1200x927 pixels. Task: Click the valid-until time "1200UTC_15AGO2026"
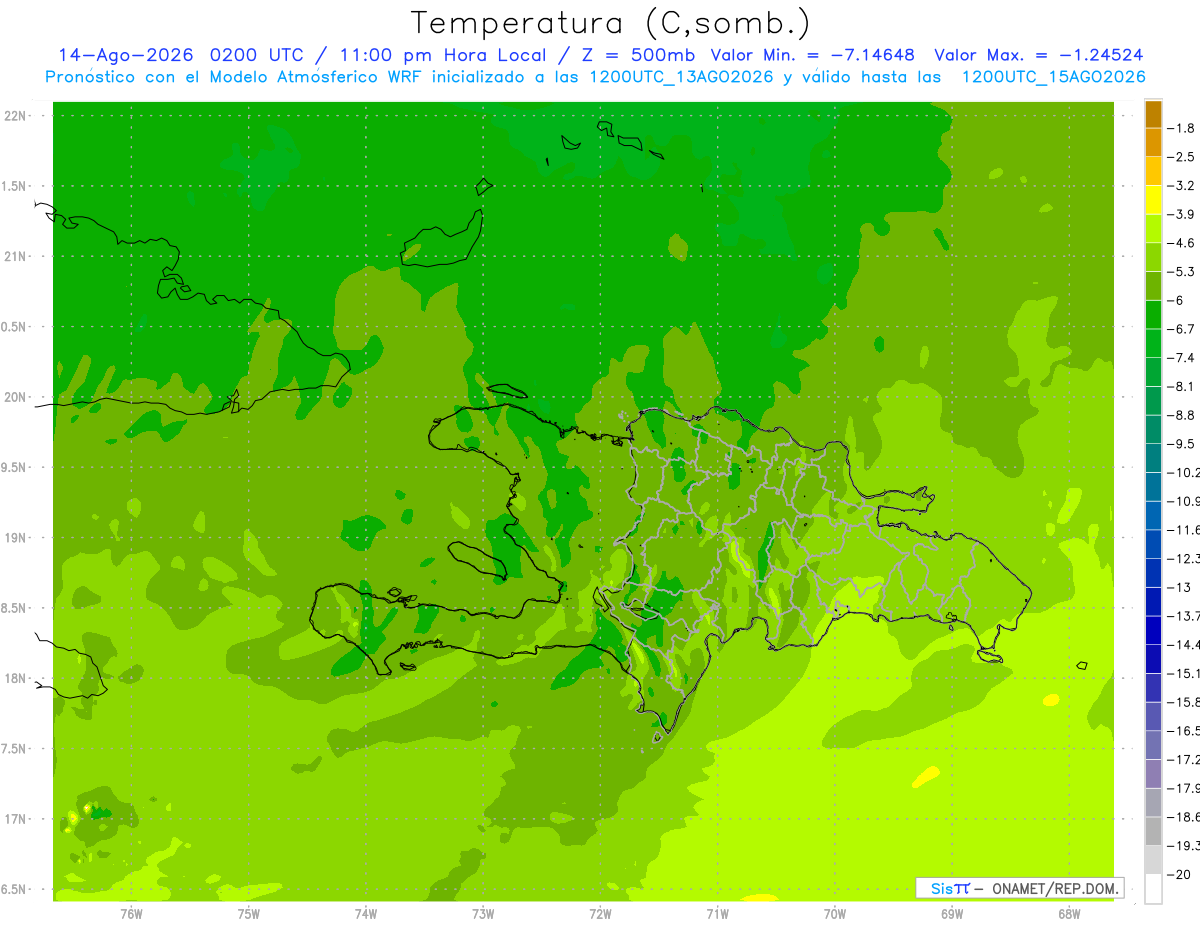[1053, 77]
